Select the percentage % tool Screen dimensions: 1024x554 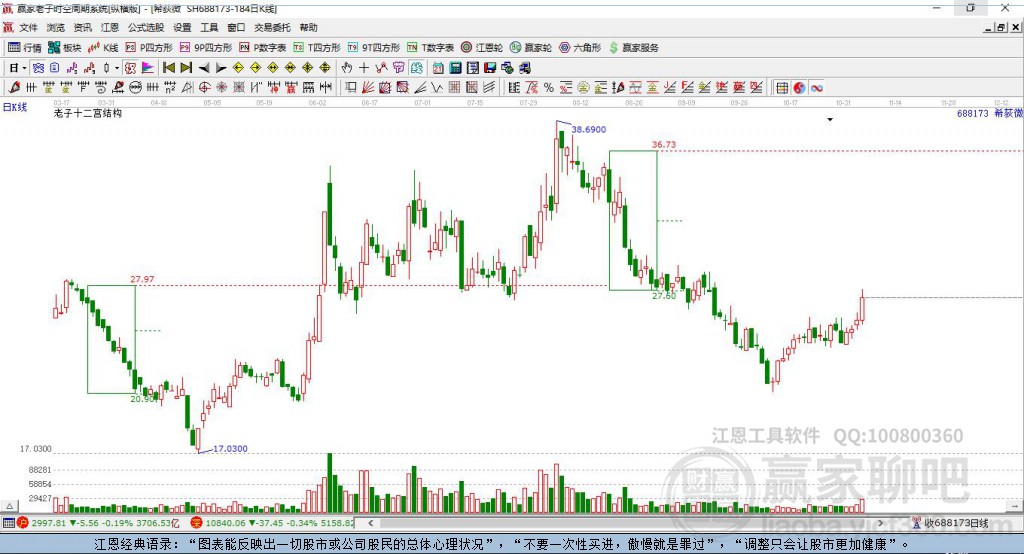549,88
